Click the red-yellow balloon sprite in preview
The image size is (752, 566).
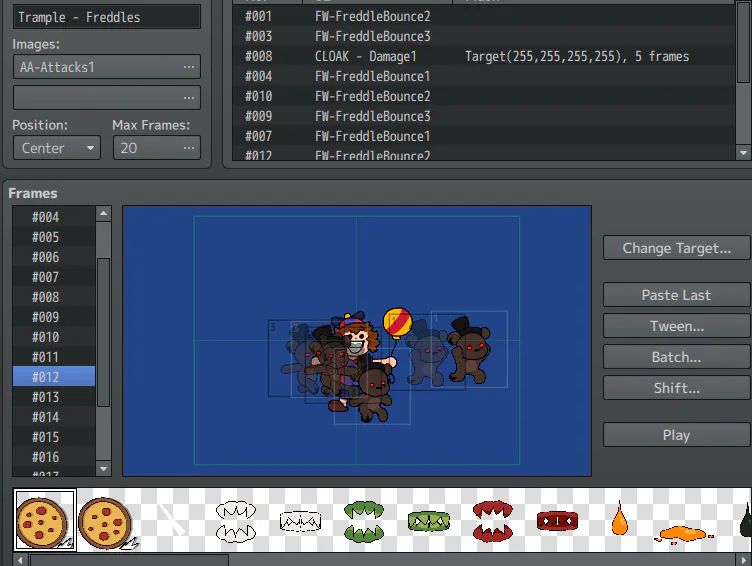coord(398,322)
